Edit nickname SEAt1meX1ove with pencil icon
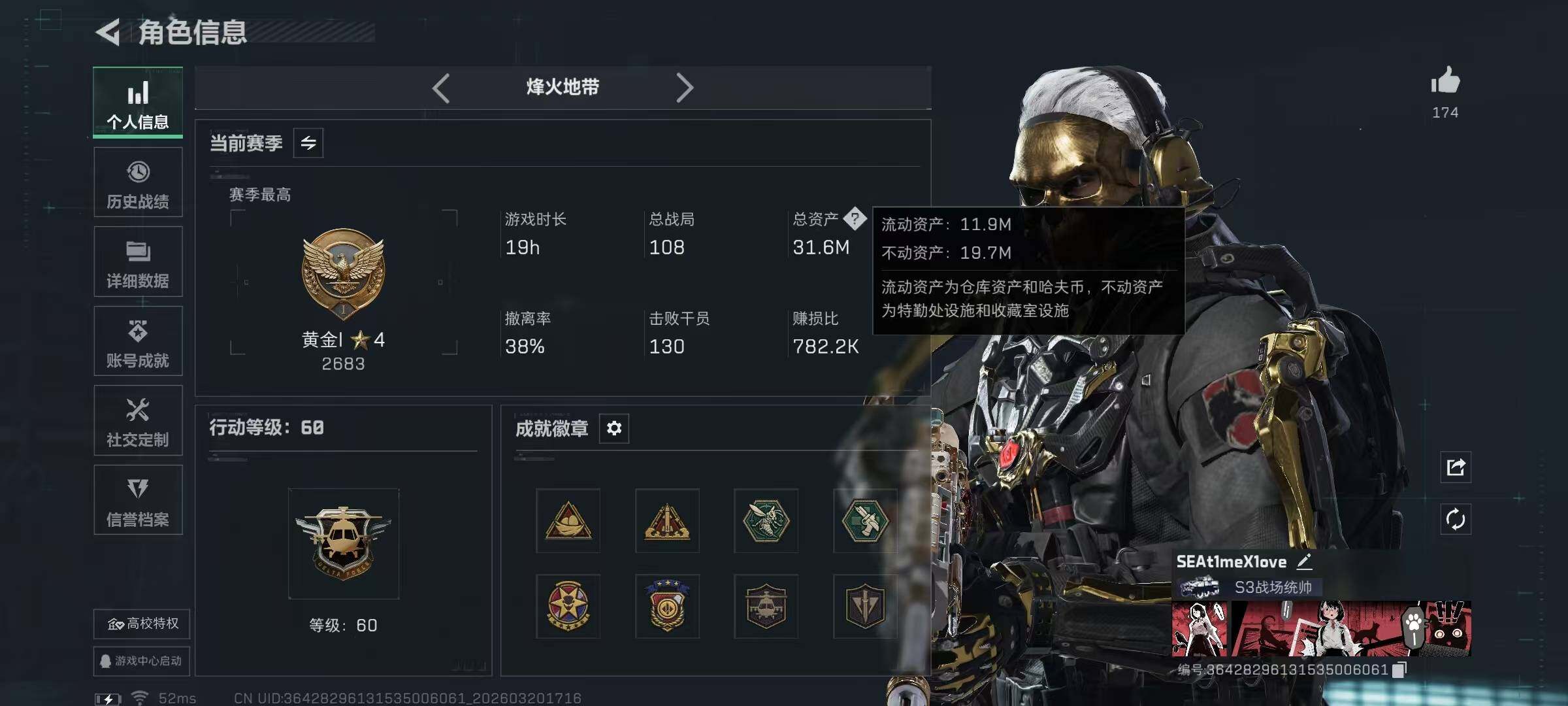The height and width of the screenshot is (706, 1568). click(x=1304, y=562)
